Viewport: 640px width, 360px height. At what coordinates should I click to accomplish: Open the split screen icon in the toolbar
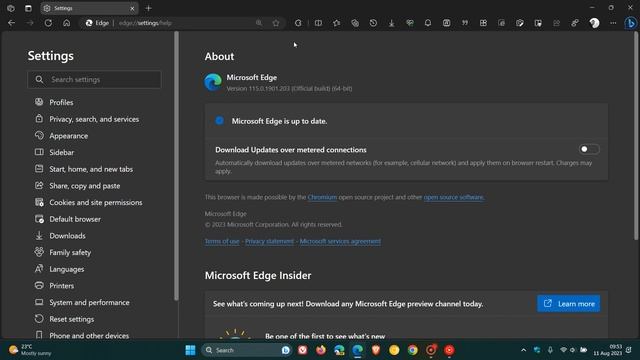318,23
